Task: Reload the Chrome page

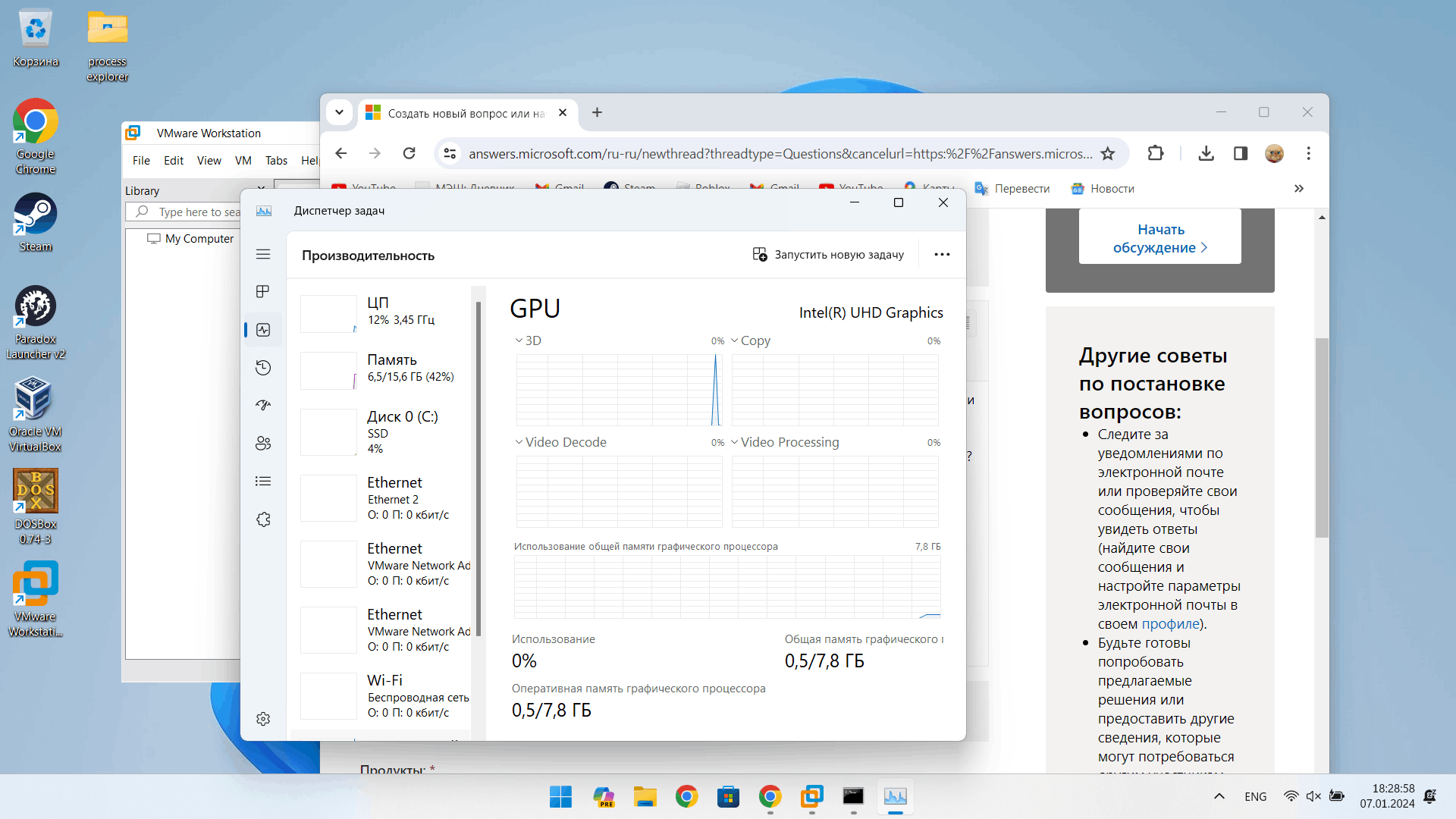Action: [409, 153]
